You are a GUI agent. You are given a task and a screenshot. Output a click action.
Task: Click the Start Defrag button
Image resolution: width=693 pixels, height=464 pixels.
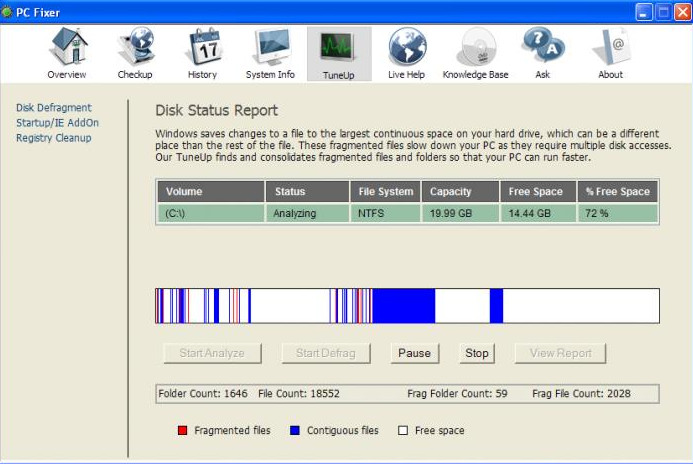(x=326, y=353)
